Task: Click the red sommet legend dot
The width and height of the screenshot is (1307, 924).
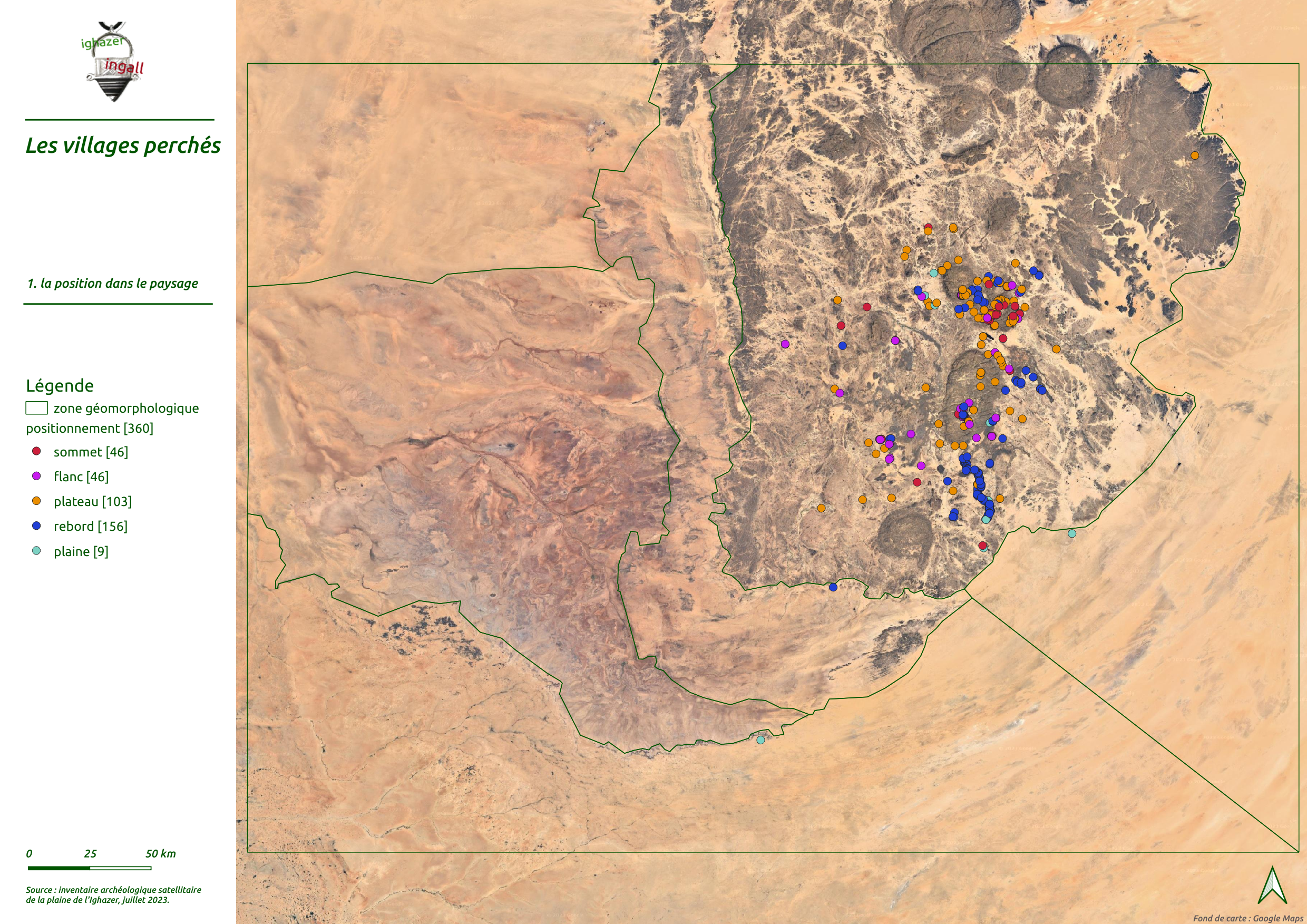Action: [36, 451]
